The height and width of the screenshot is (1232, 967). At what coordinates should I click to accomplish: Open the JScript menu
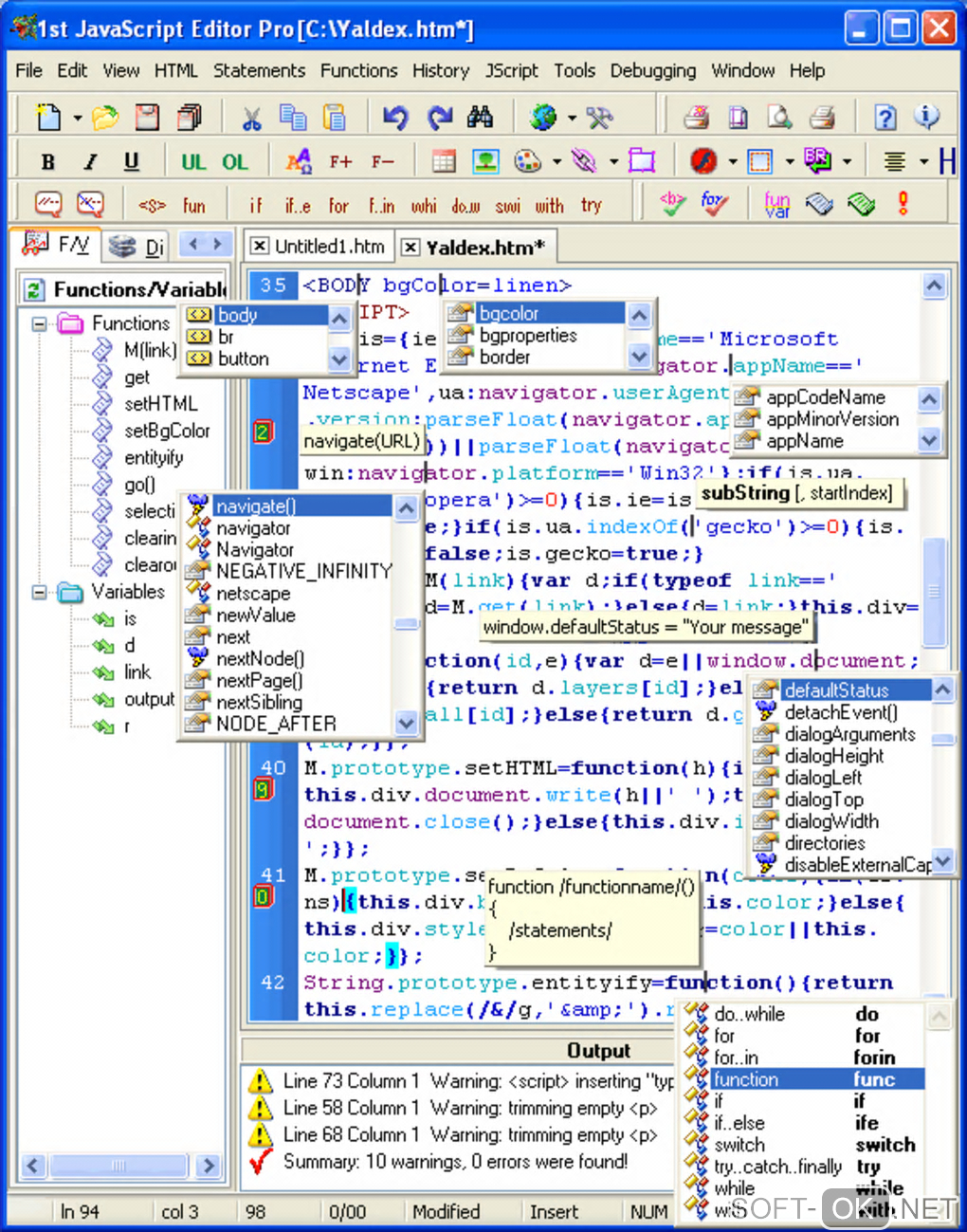[x=511, y=70]
